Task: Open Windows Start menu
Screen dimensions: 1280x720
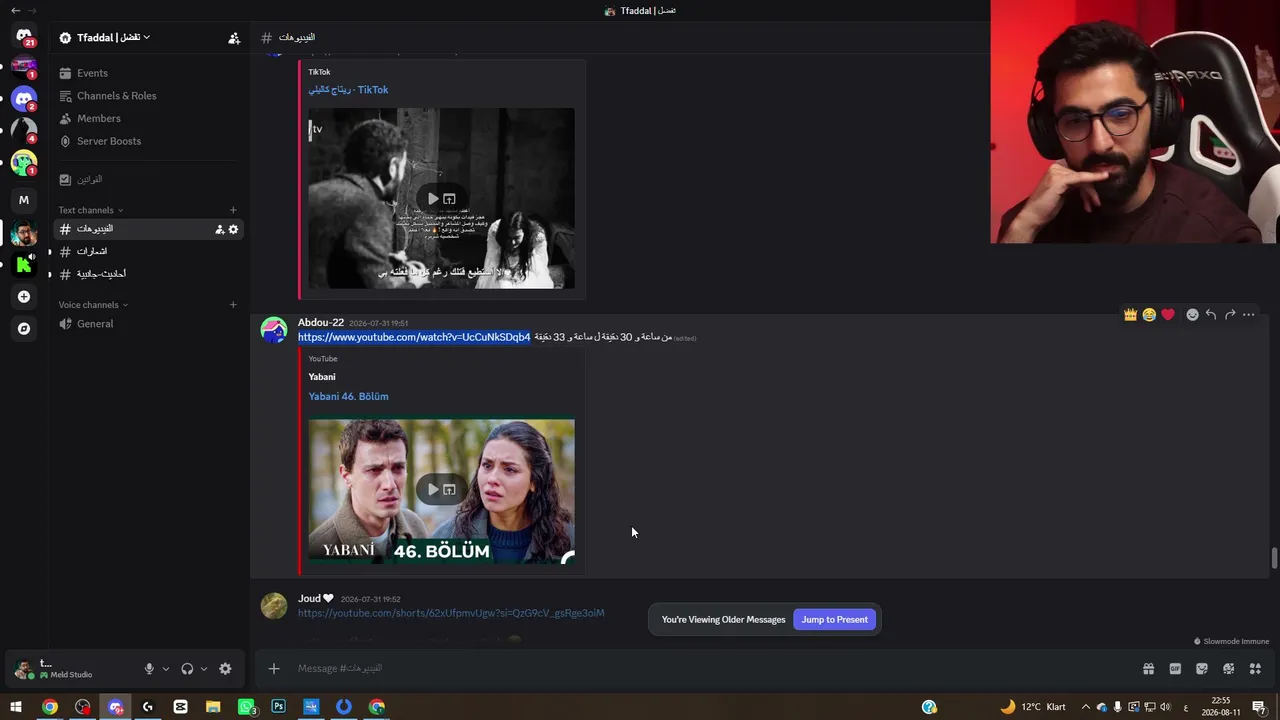Action: pyautogui.click(x=16, y=707)
